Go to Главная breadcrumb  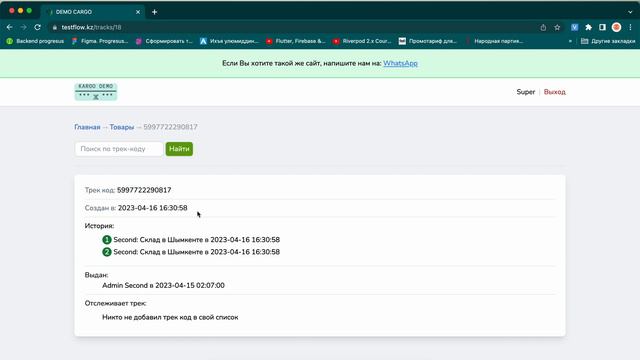(x=87, y=127)
